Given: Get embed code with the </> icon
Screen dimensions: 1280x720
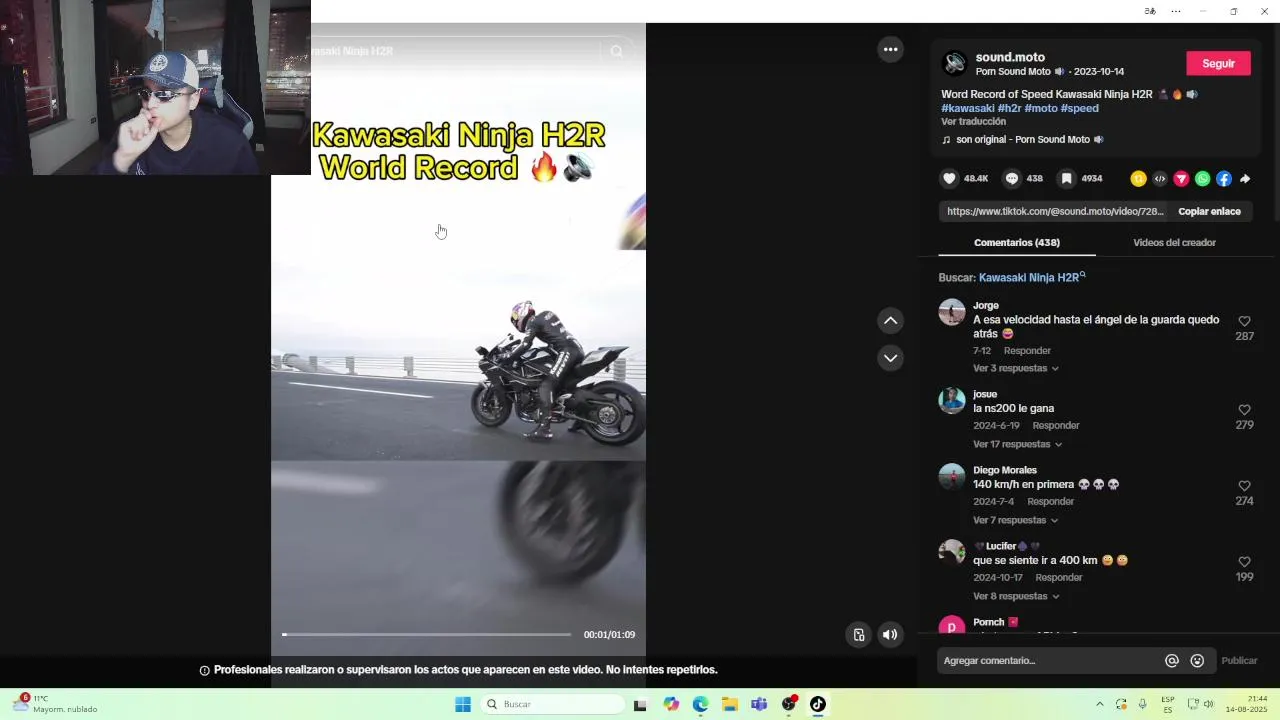Looking at the screenshot, I should coord(1160,179).
